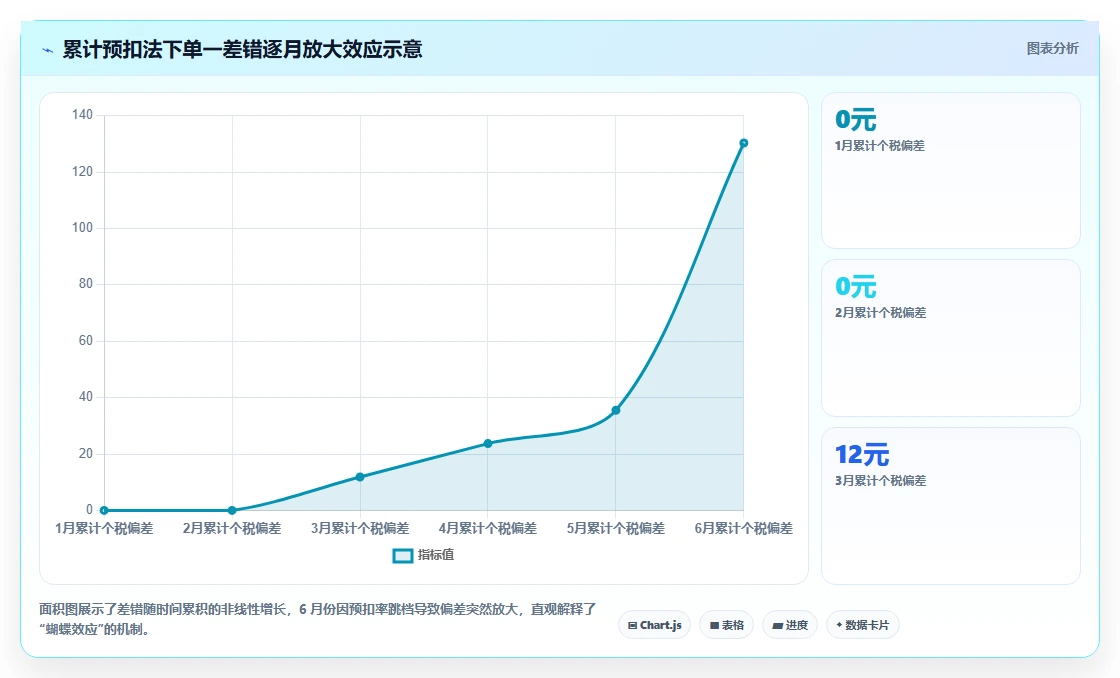The image size is (1120, 678).
Task: Click x-axis label 4月累计个税偏差
Action: pos(488,528)
